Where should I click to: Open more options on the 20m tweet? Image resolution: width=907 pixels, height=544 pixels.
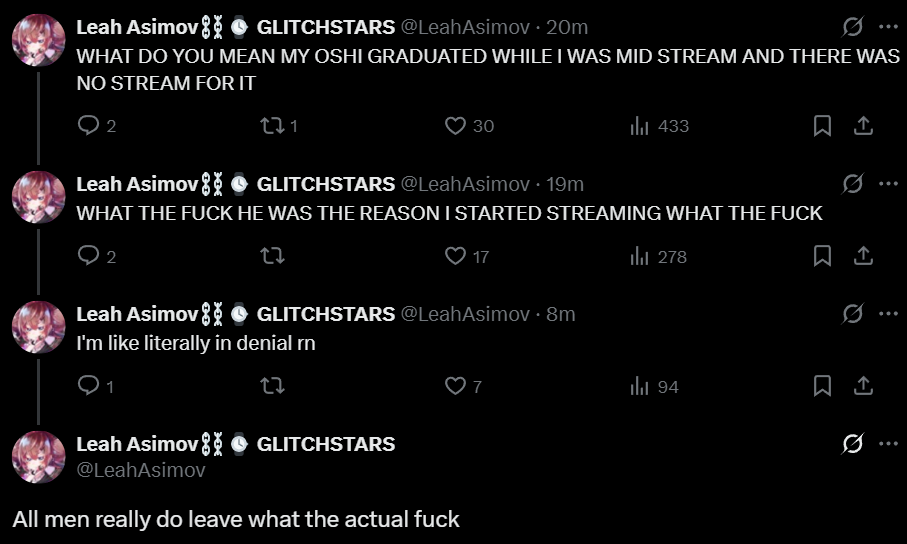coord(888,27)
